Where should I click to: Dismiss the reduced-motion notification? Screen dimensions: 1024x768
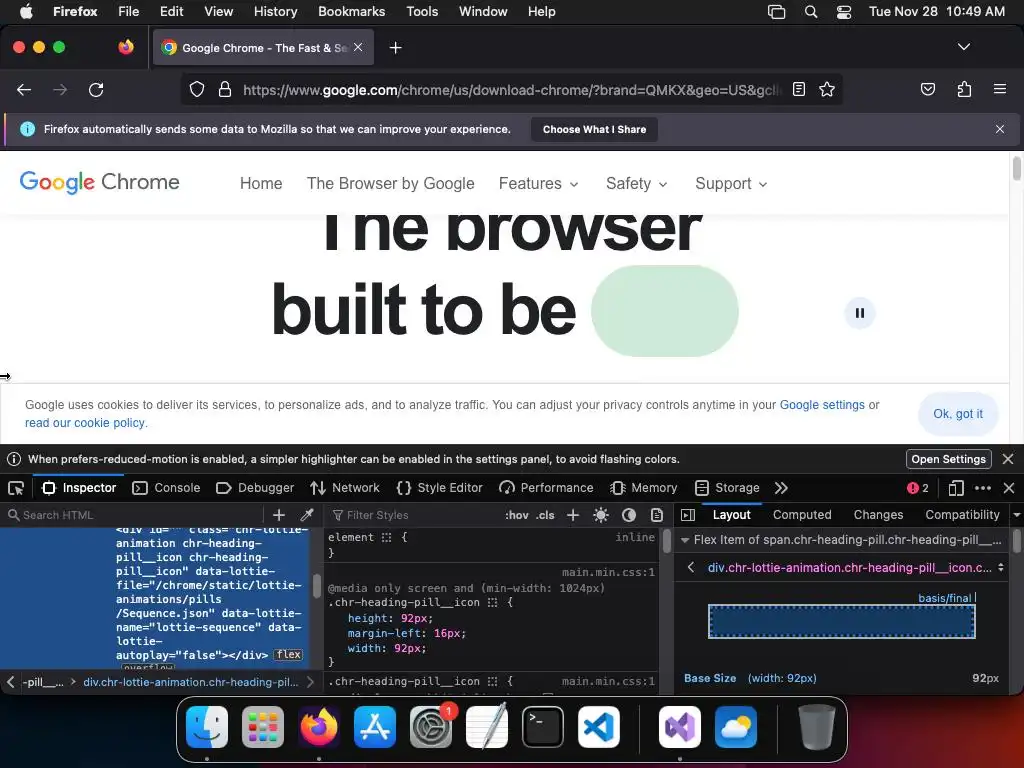tap(1008, 459)
